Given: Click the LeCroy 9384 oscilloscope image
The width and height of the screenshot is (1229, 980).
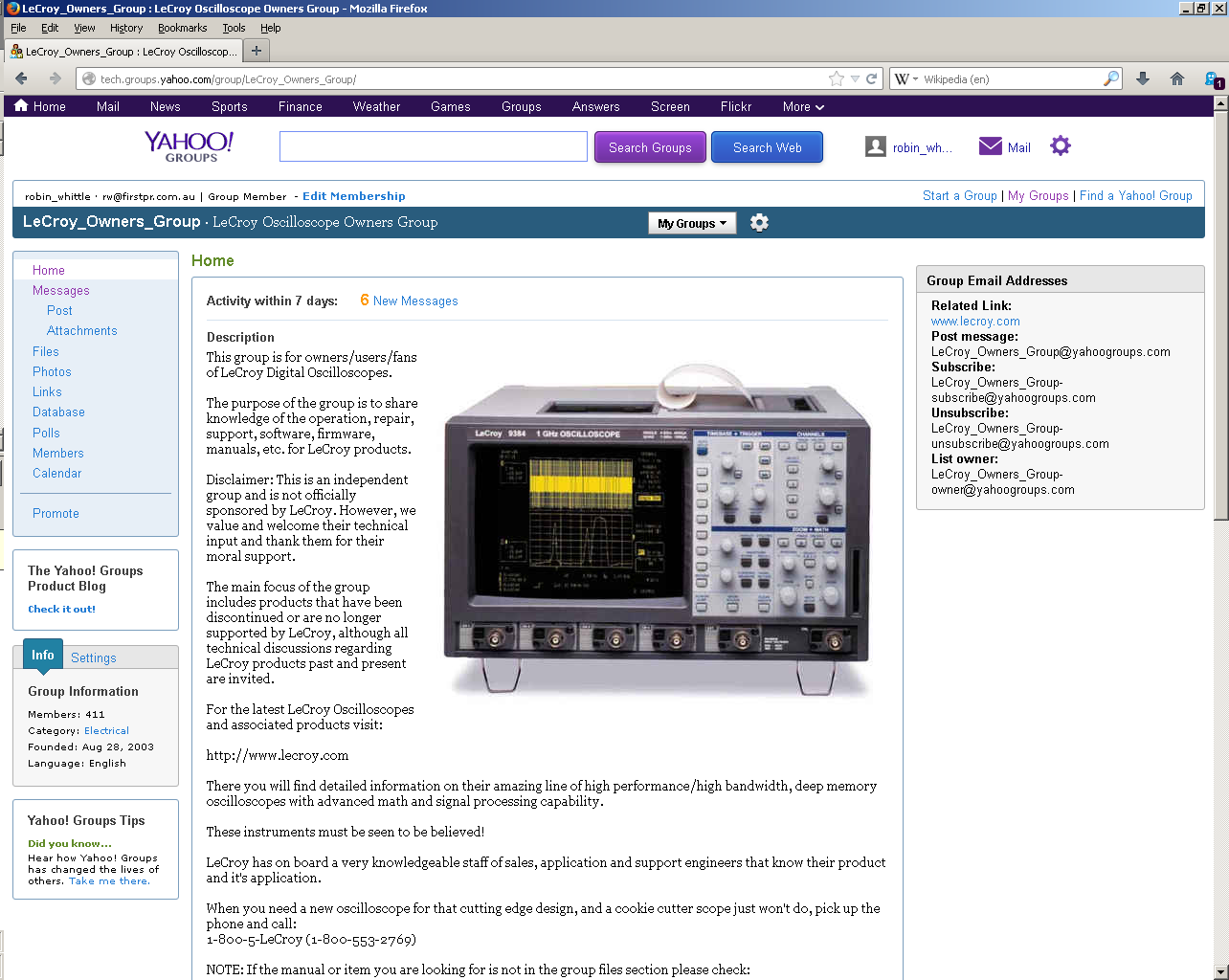Looking at the screenshot, I should tap(659, 529).
